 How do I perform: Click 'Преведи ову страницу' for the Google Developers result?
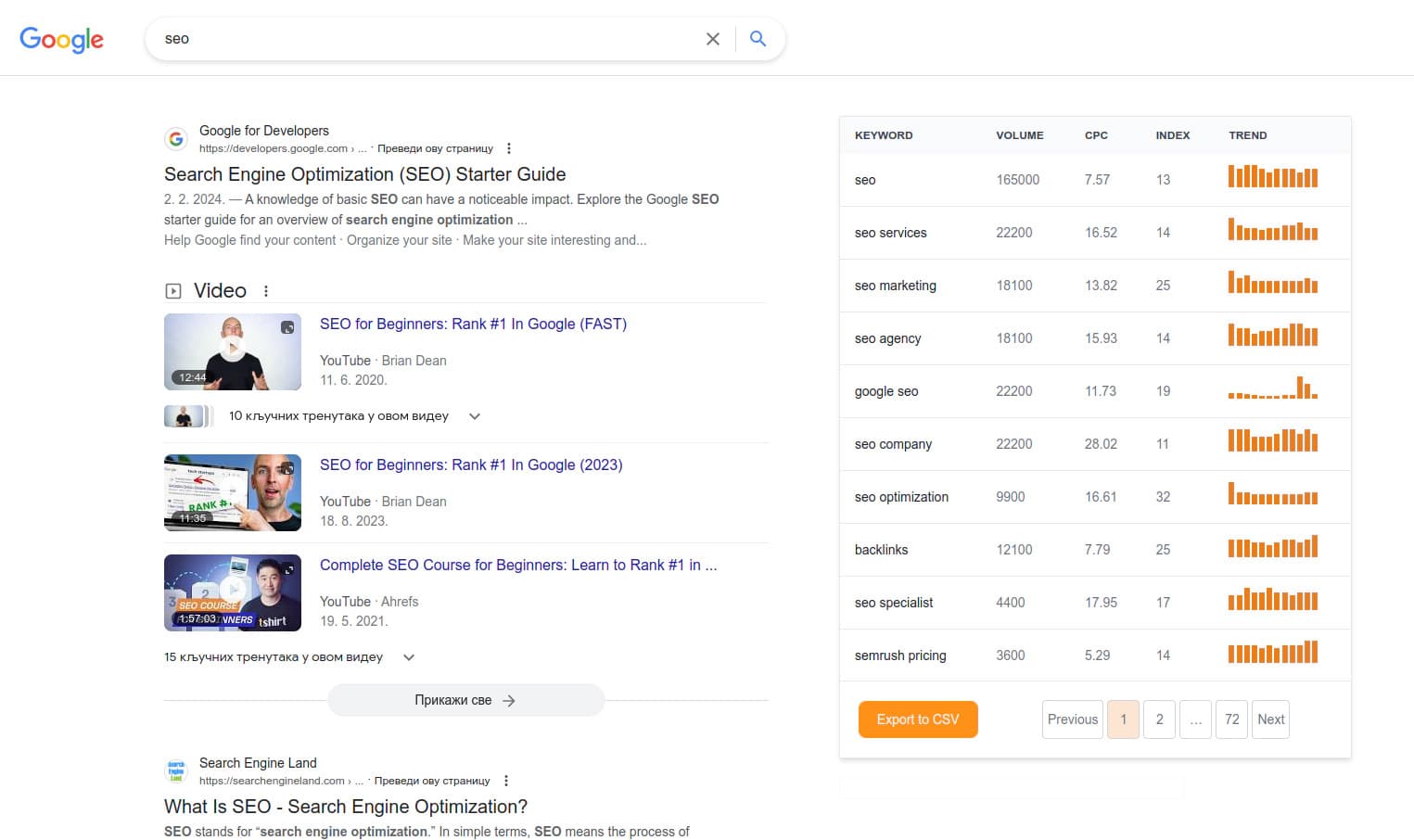click(x=435, y=148)
